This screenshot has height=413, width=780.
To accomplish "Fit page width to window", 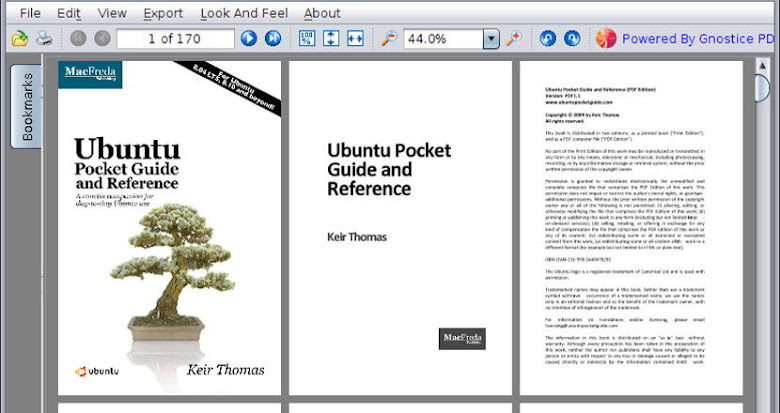I will point(355,38).
